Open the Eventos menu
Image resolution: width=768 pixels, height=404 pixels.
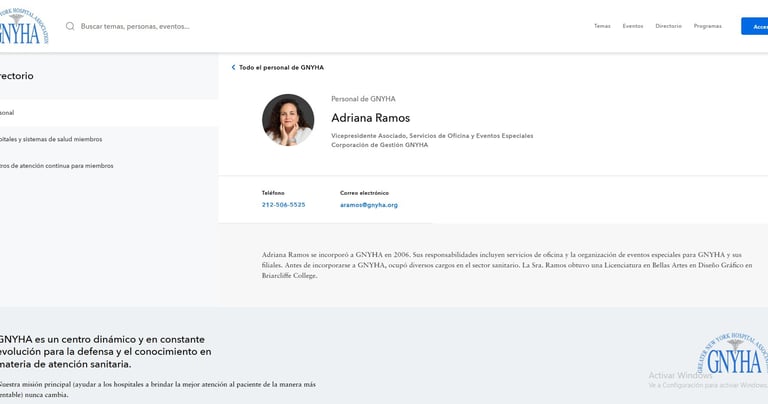pyautogui.click(x=633, y=26)
